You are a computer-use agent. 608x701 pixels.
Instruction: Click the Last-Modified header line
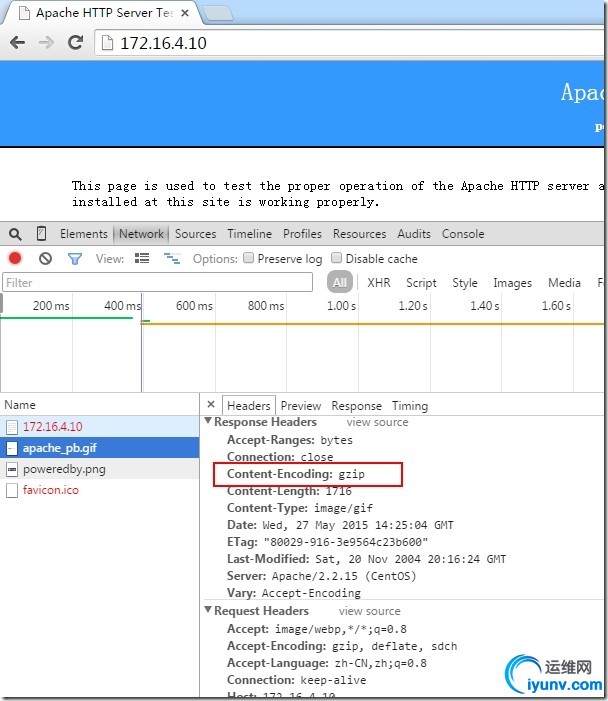pos(367,559)
